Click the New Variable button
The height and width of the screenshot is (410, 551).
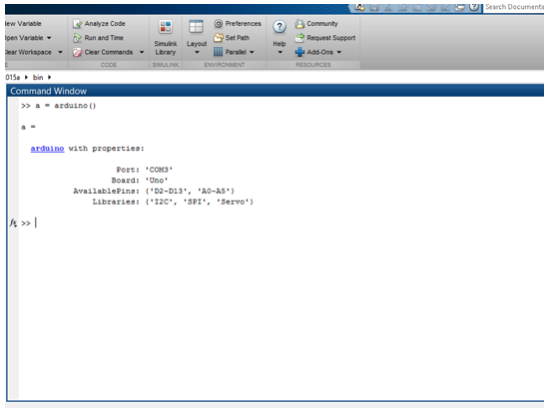click(x=23, y=24)
